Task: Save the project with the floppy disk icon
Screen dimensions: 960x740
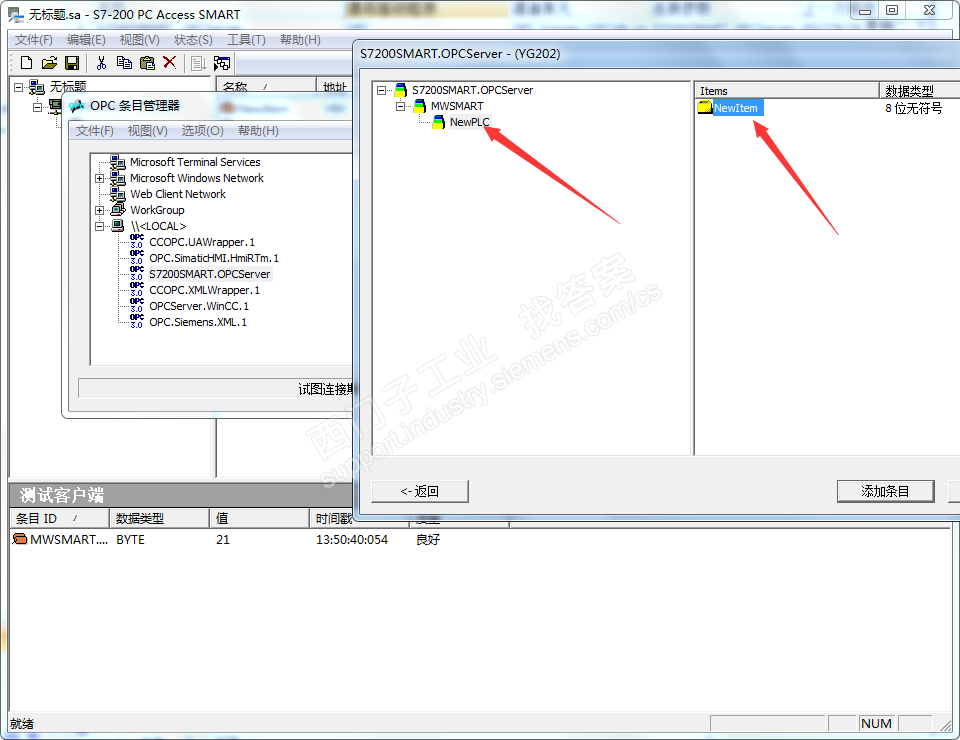Action: (x=72, y=62)
